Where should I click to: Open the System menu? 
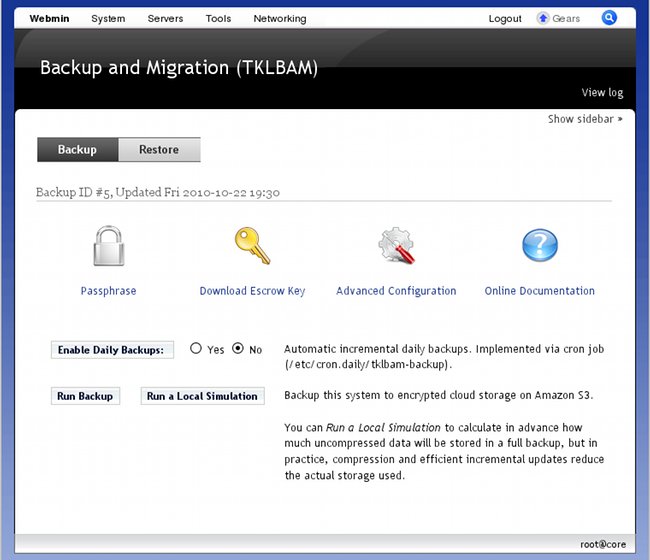108,19
